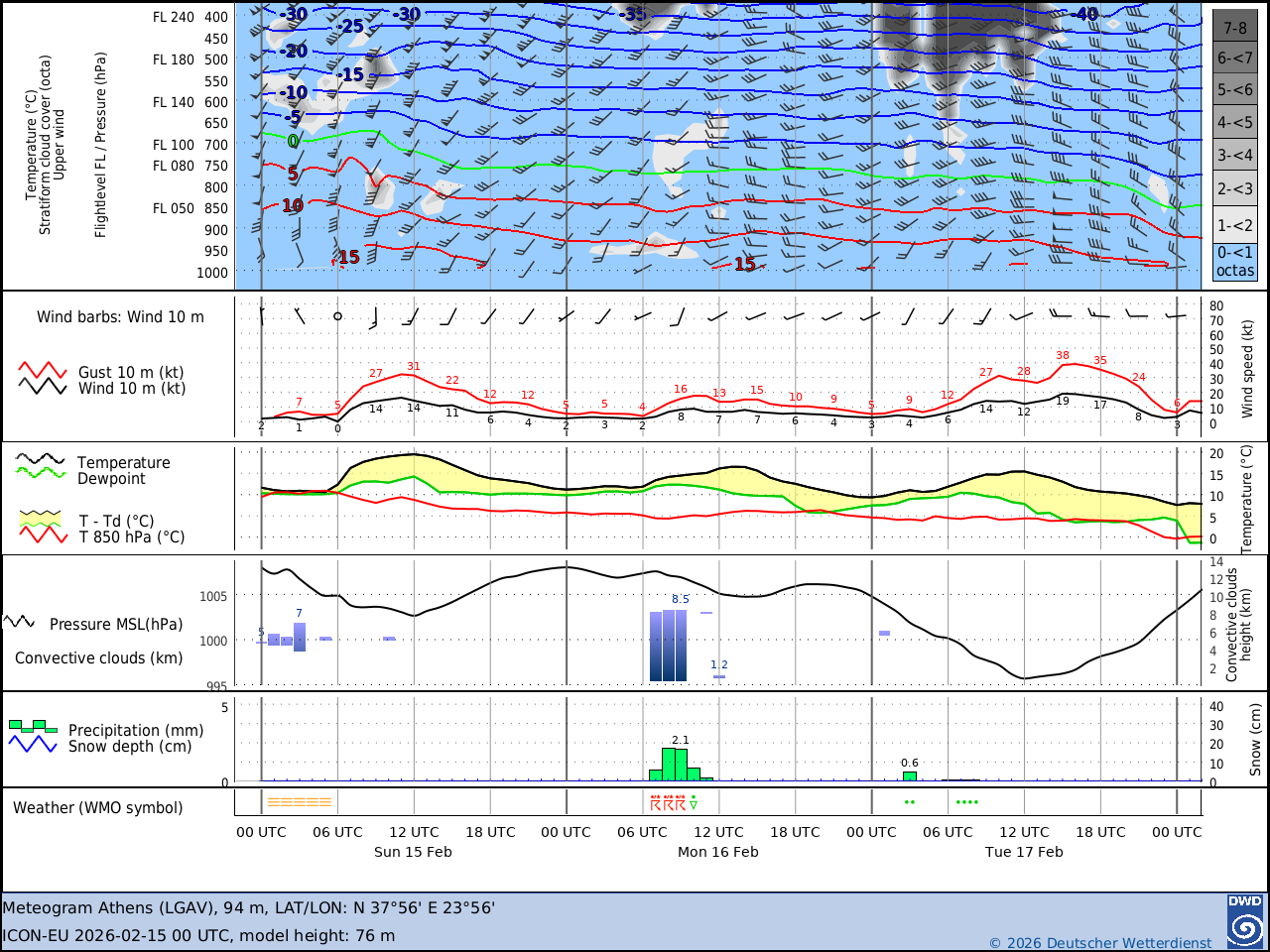This screenshot has width=1270, height=952.
Task: Click the green Precipitation legend bars icon
Action: pos(33,726)
